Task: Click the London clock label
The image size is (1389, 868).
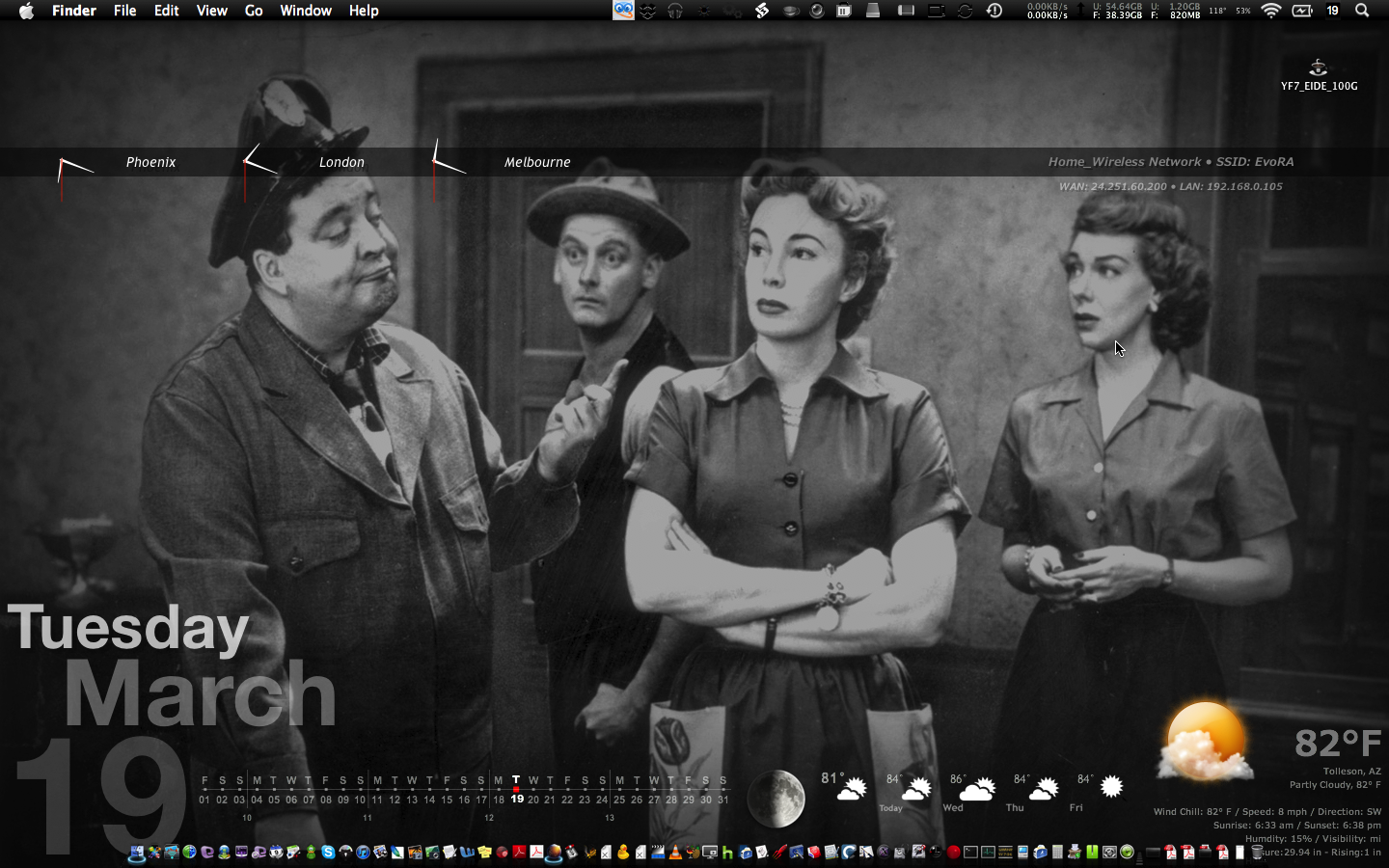Action: tap(342, 162)
